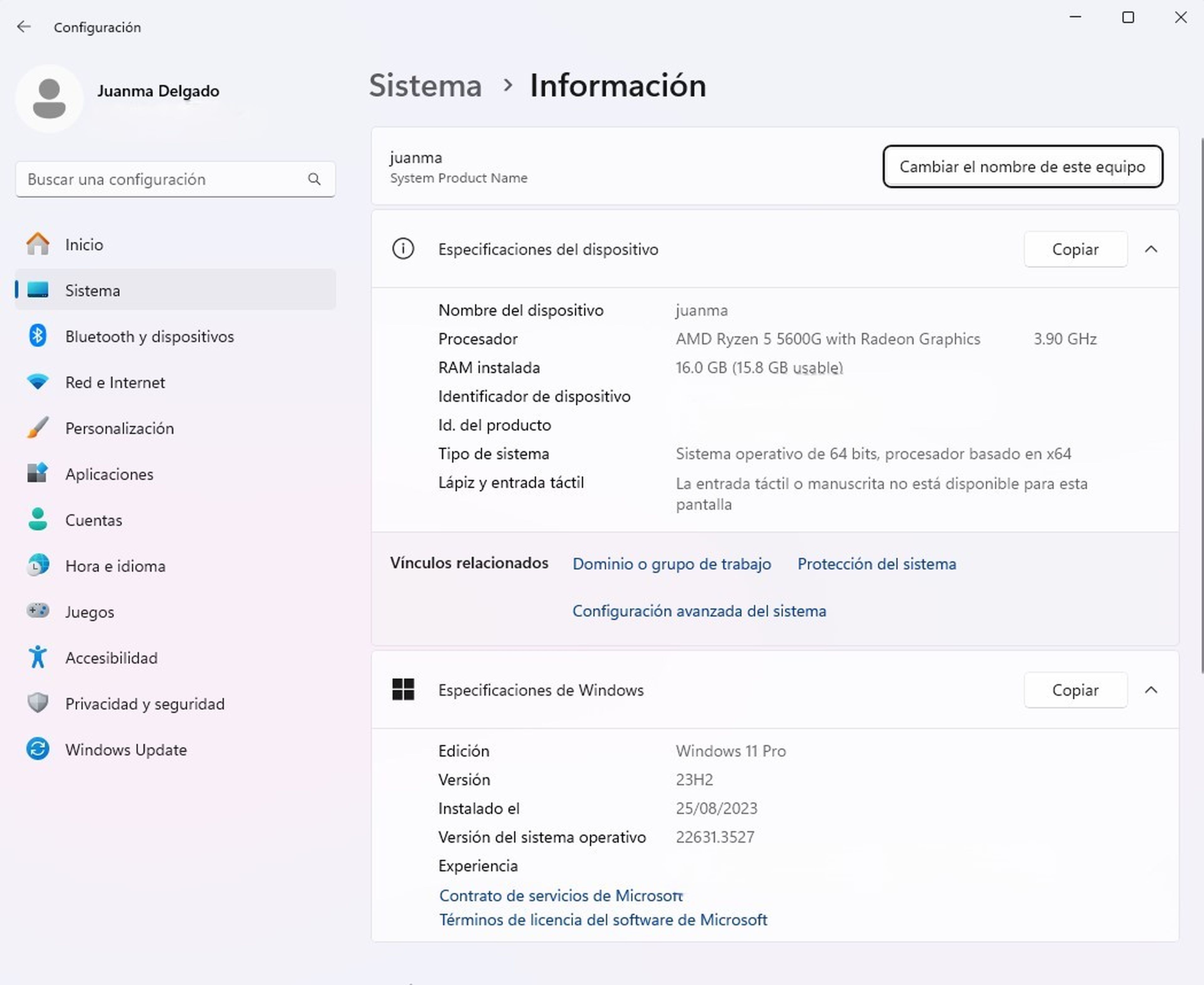Click the Aplicaciones icon
Image resolution: width=1204 pixels, height=985 pixels.
37,474
